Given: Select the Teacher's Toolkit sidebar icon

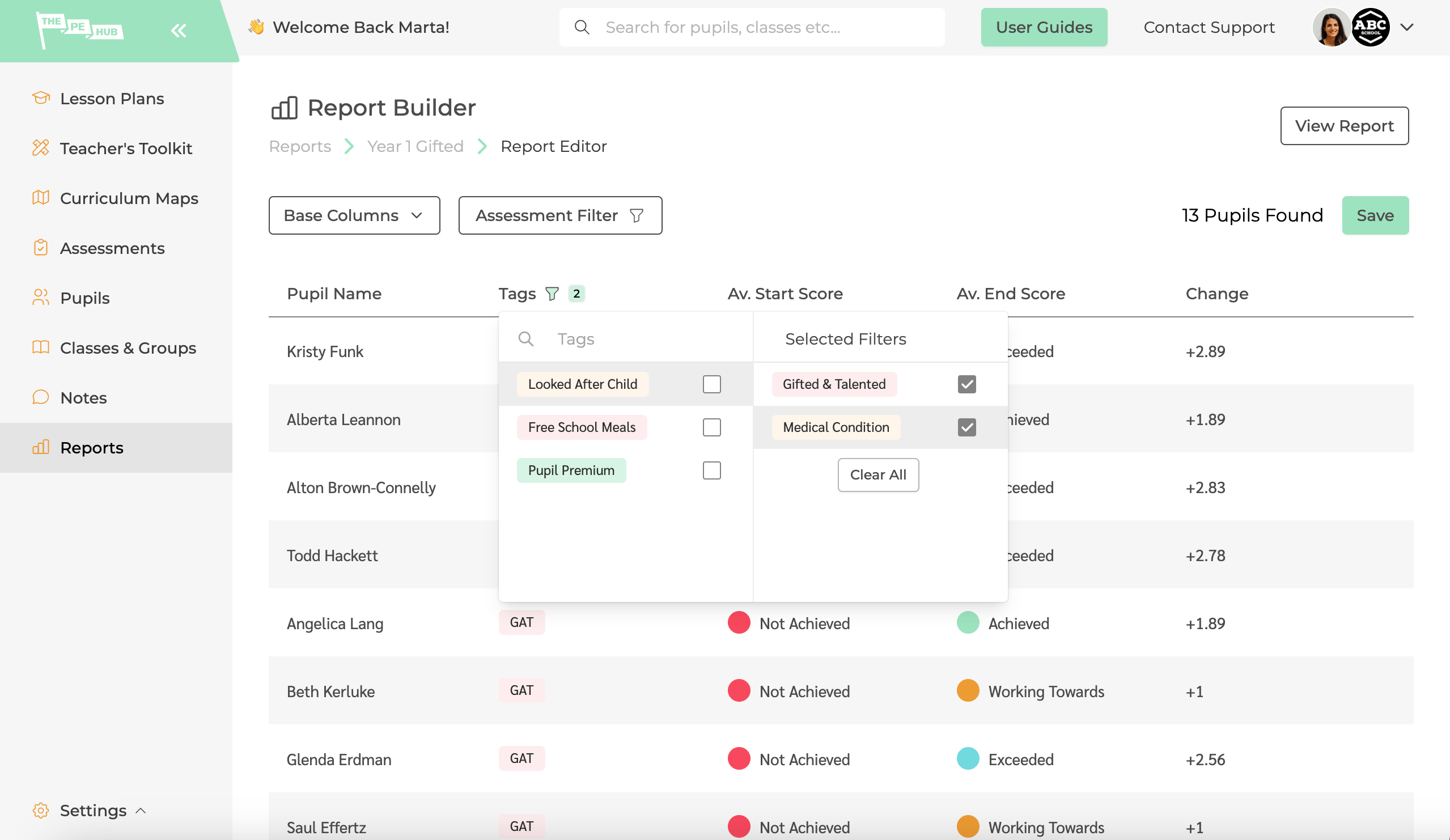Looking at the screenshot, I should coord(40,148).
